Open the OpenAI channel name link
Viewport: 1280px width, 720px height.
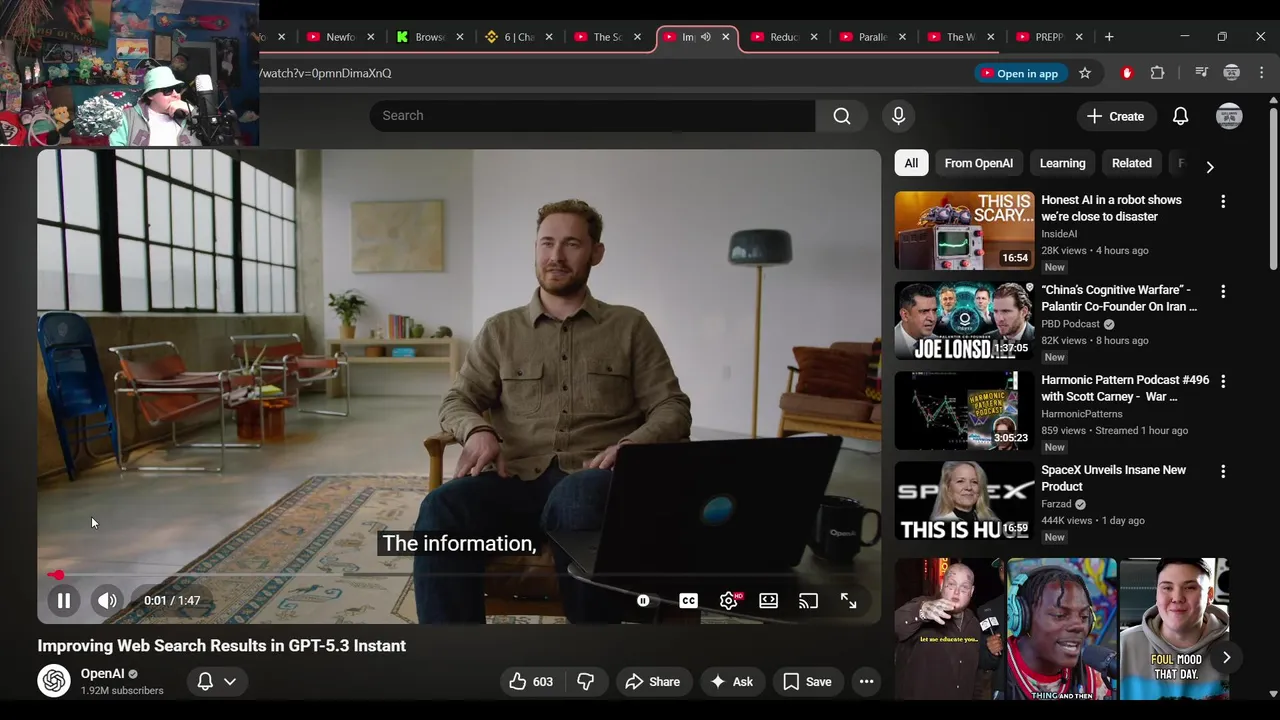coord(102,674)
